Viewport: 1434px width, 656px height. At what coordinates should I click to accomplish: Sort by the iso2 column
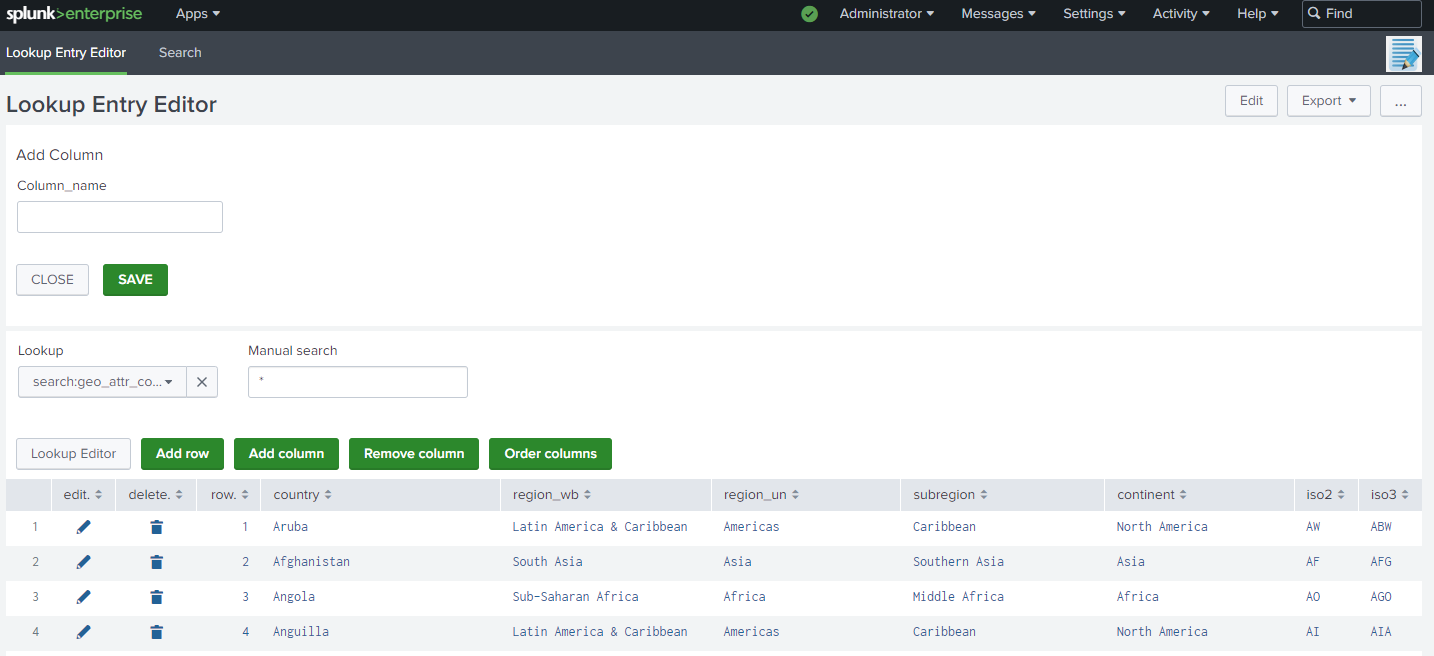(1326, 495)
